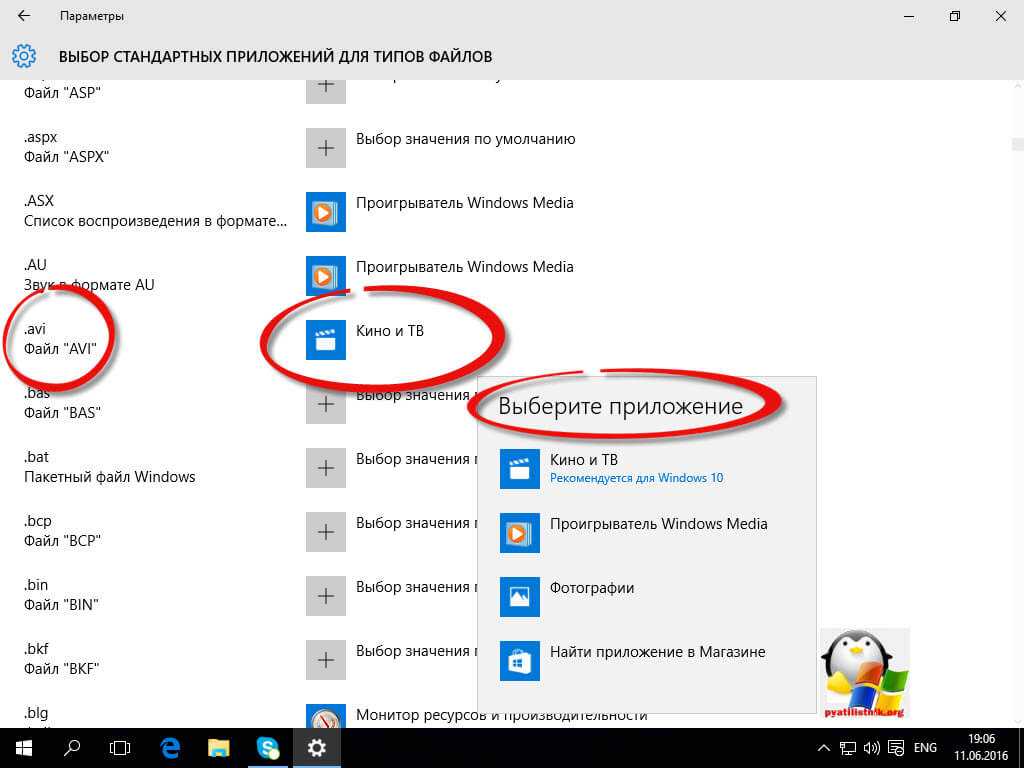Open Microsoft Edge from the taskbar

[170, 747]
